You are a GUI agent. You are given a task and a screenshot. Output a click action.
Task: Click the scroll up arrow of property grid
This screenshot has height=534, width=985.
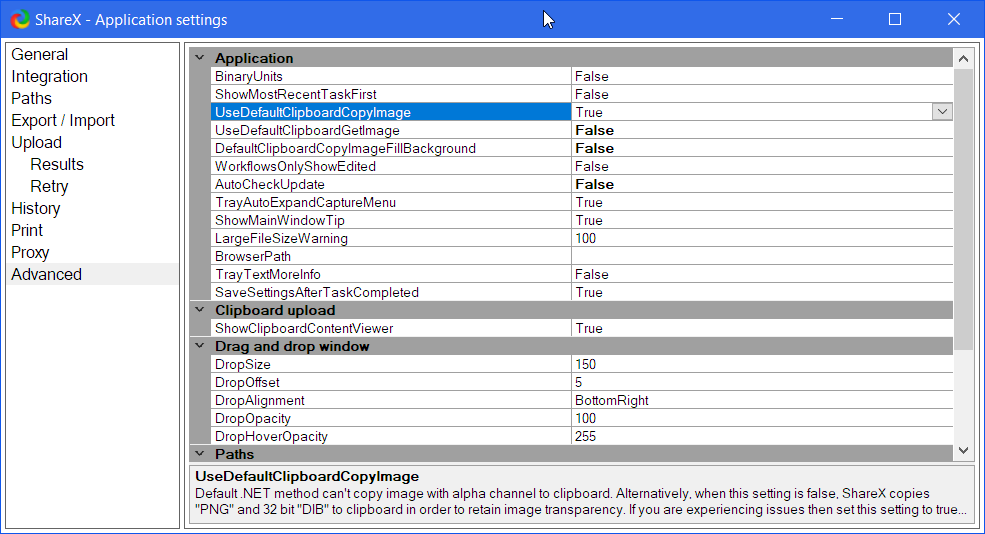963,59
